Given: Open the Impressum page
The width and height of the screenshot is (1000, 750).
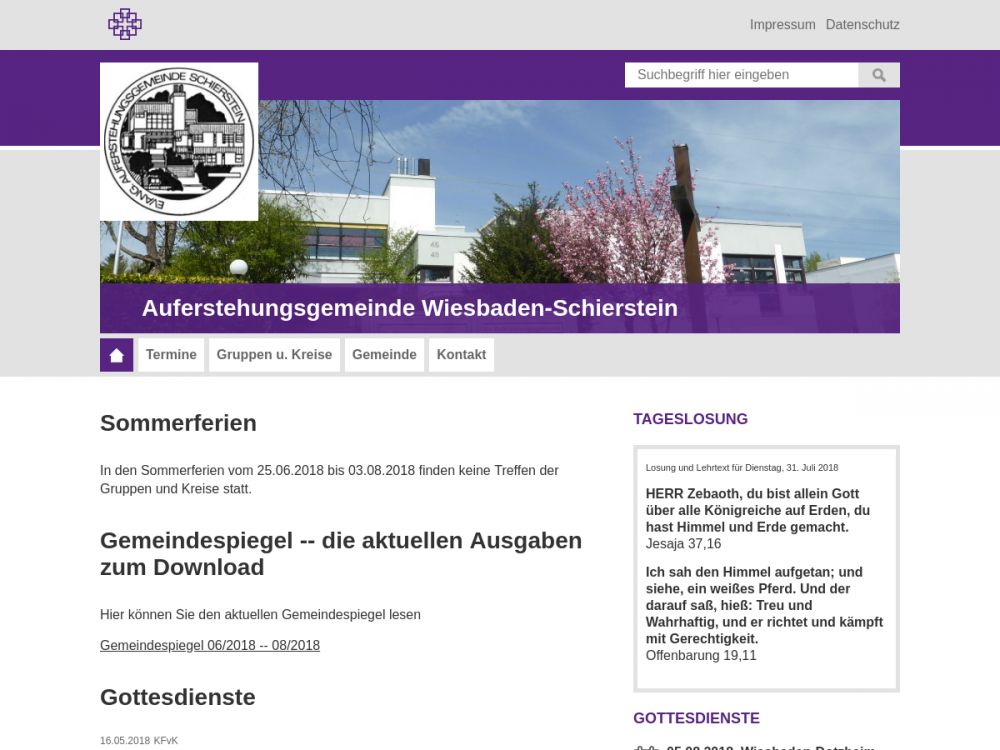Looking at the screenshot, I should tap(782, 24).
